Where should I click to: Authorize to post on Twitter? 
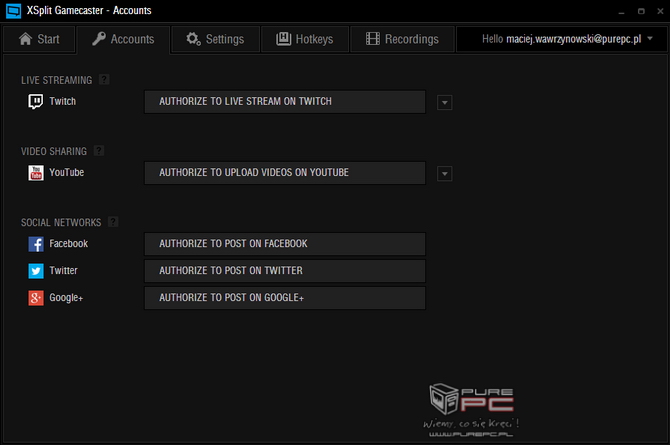coord(285,271)
